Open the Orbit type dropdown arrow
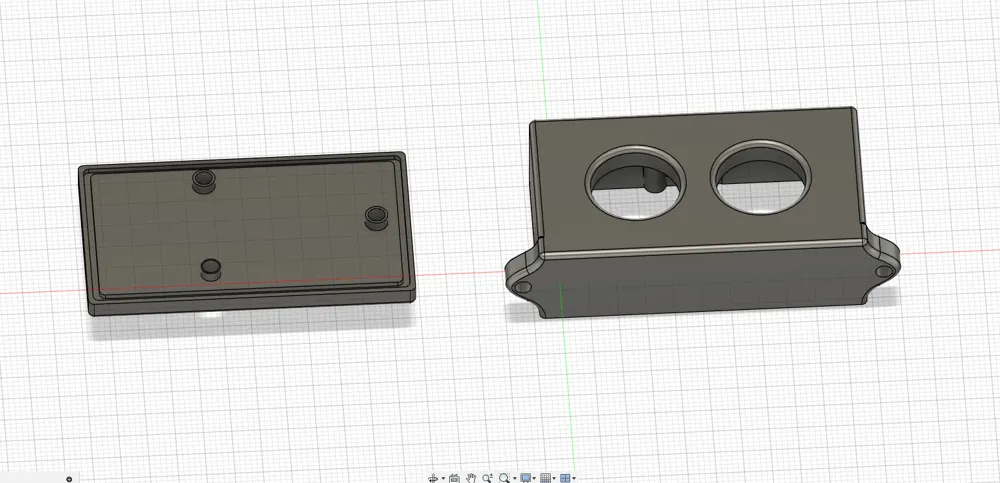1000x483 pixels. [x=443, y=478]
